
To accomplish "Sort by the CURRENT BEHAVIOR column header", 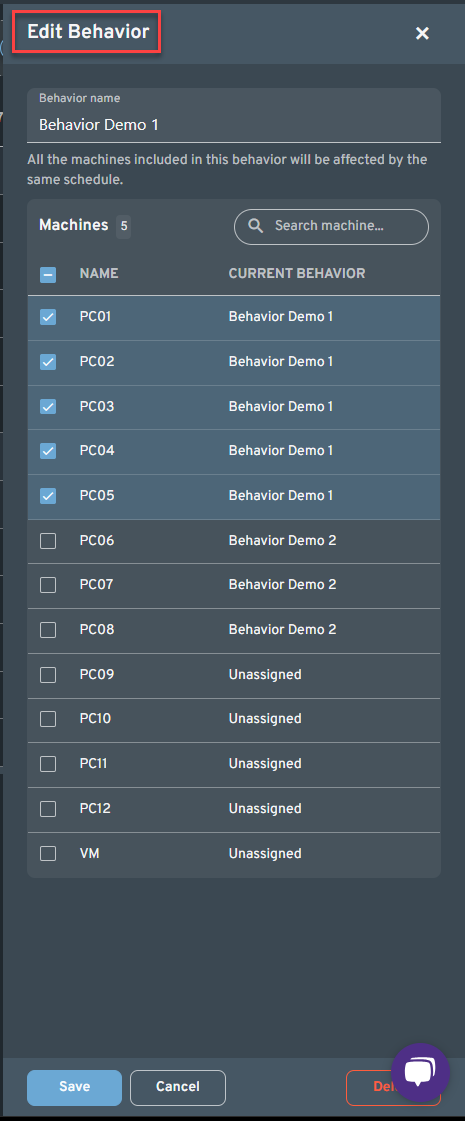I will [297, 273].
